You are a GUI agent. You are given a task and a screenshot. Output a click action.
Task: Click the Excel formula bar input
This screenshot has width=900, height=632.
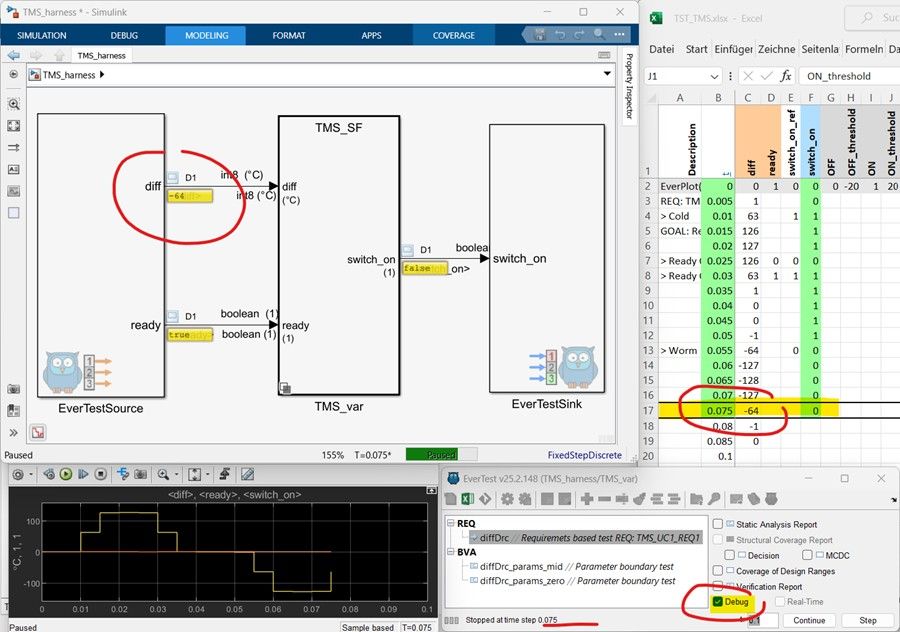point(850,76)
